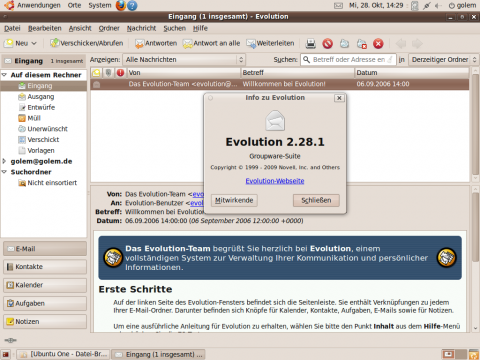Collapse the Auf diesem Rechner tree
This screenshot has width=480, height=360.
(x=4, y=75)
